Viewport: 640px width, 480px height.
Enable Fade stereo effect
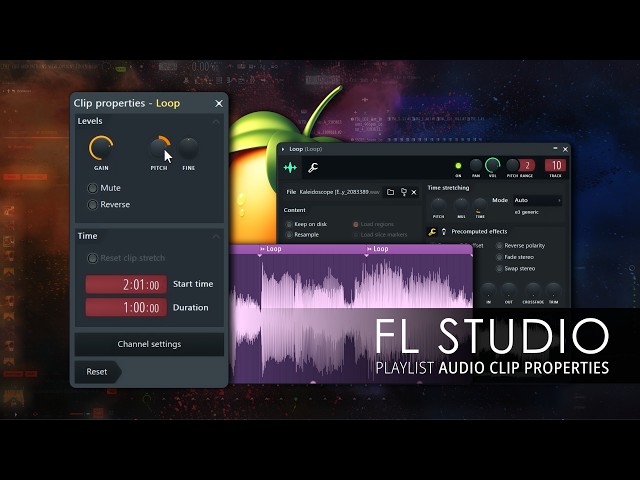point(515,257)
